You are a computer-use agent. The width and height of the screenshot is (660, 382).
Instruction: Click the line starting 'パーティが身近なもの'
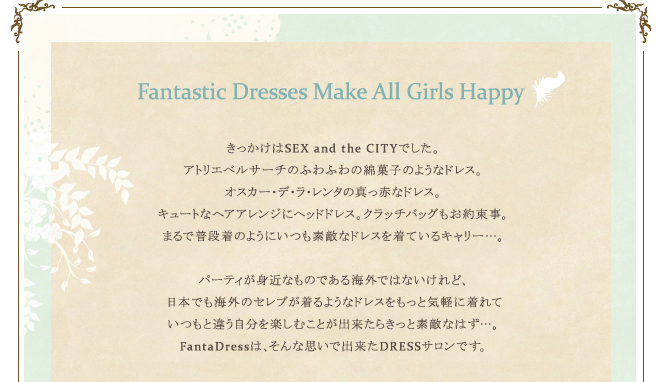(x=333, y=280)
